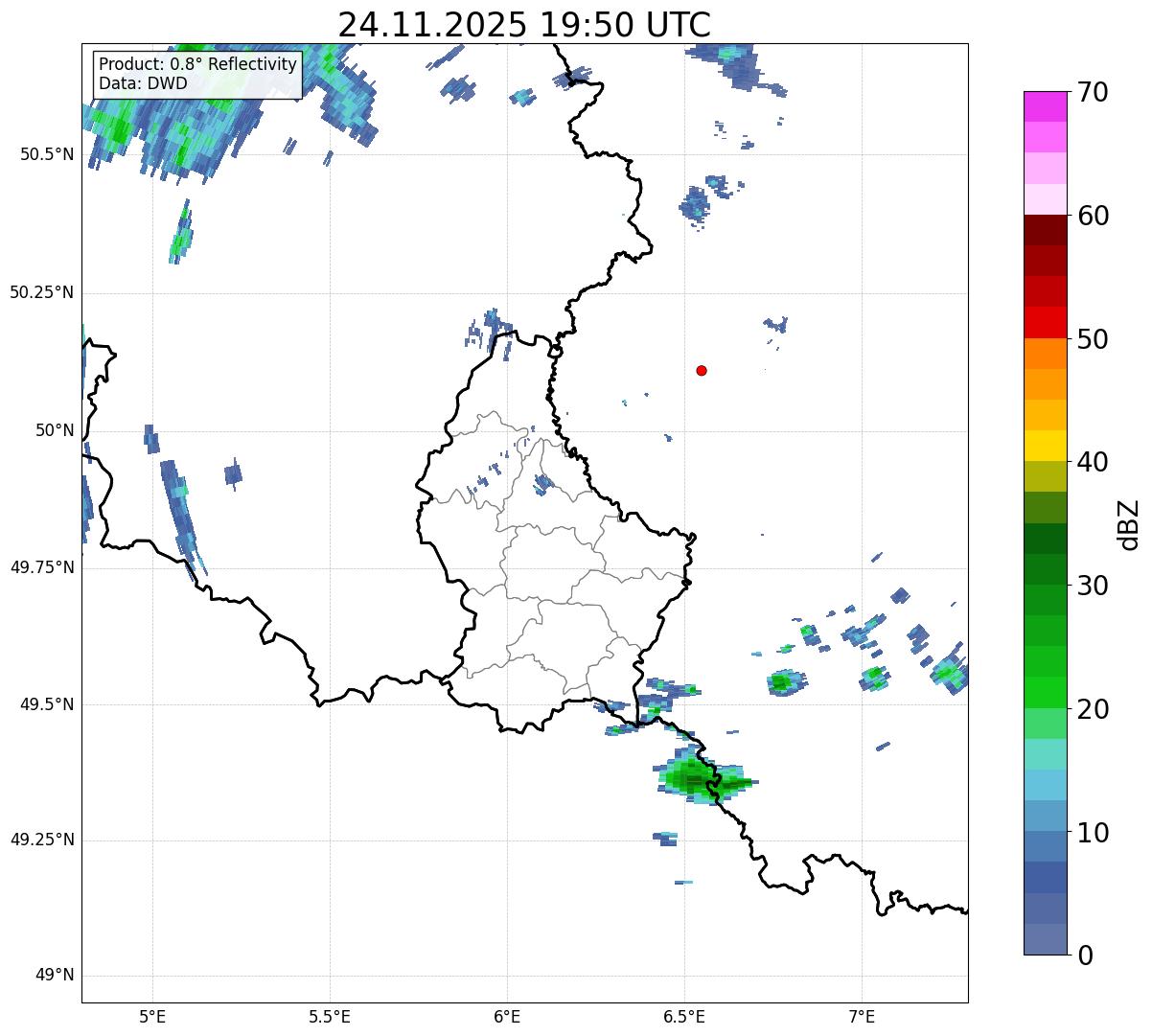Image resolution: width=1152 pixels, height=1036 pixels.
Task: Click the dark maroon colorbar segment below 60
Action: 1046,230
